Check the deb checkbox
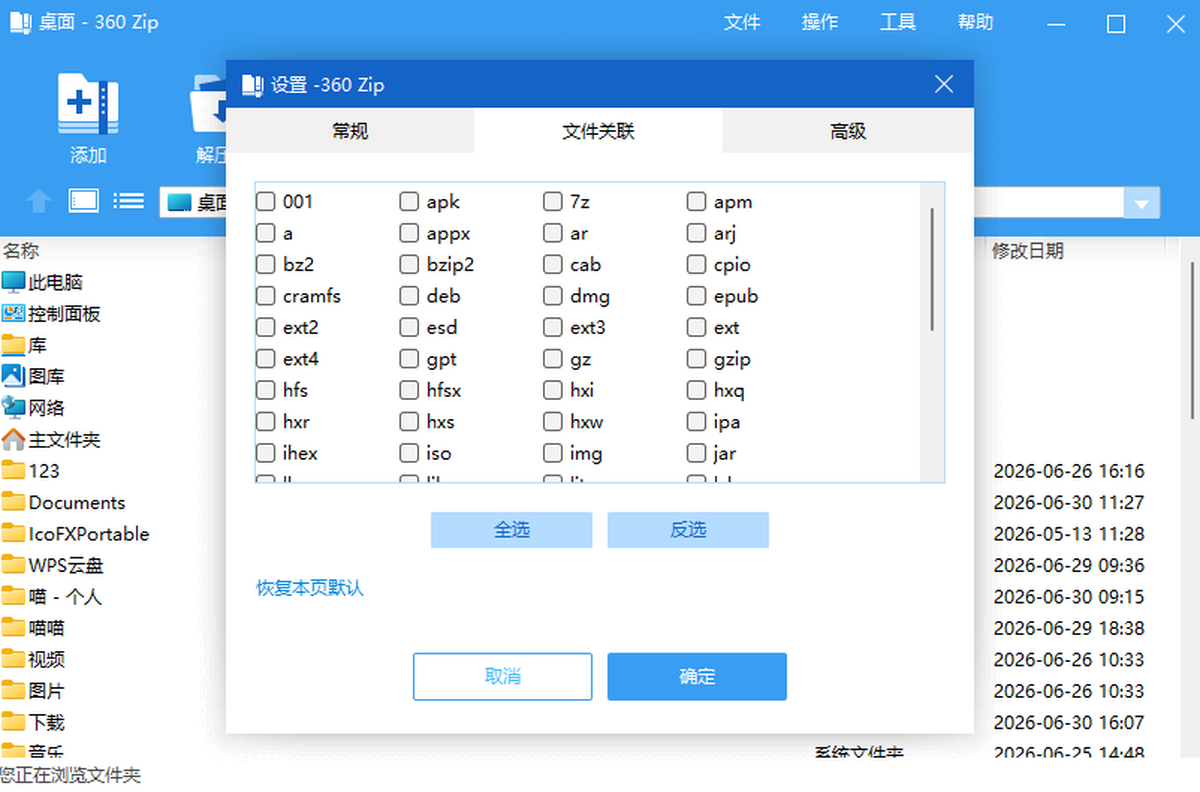Screen dimensions: 1200x792 pyautogui.click(x=409, y=296)
